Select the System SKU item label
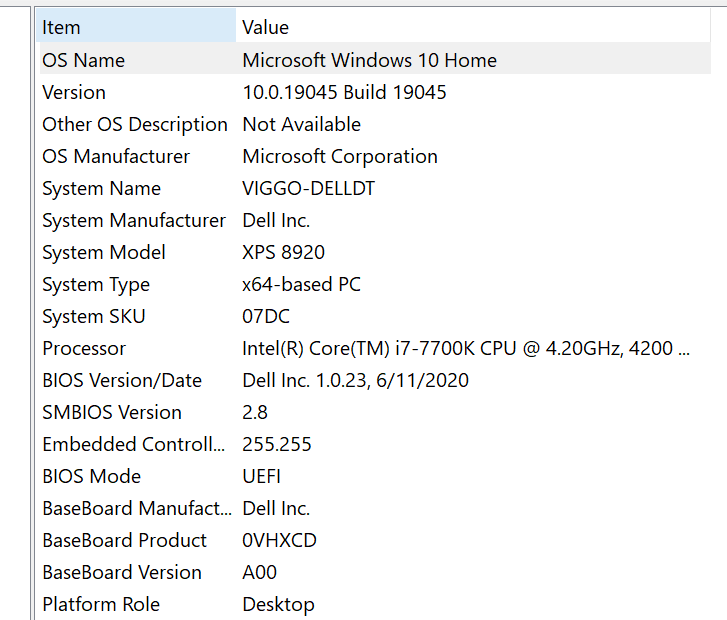The height and width of the screenshot is (620, 727). coord(94,317)
